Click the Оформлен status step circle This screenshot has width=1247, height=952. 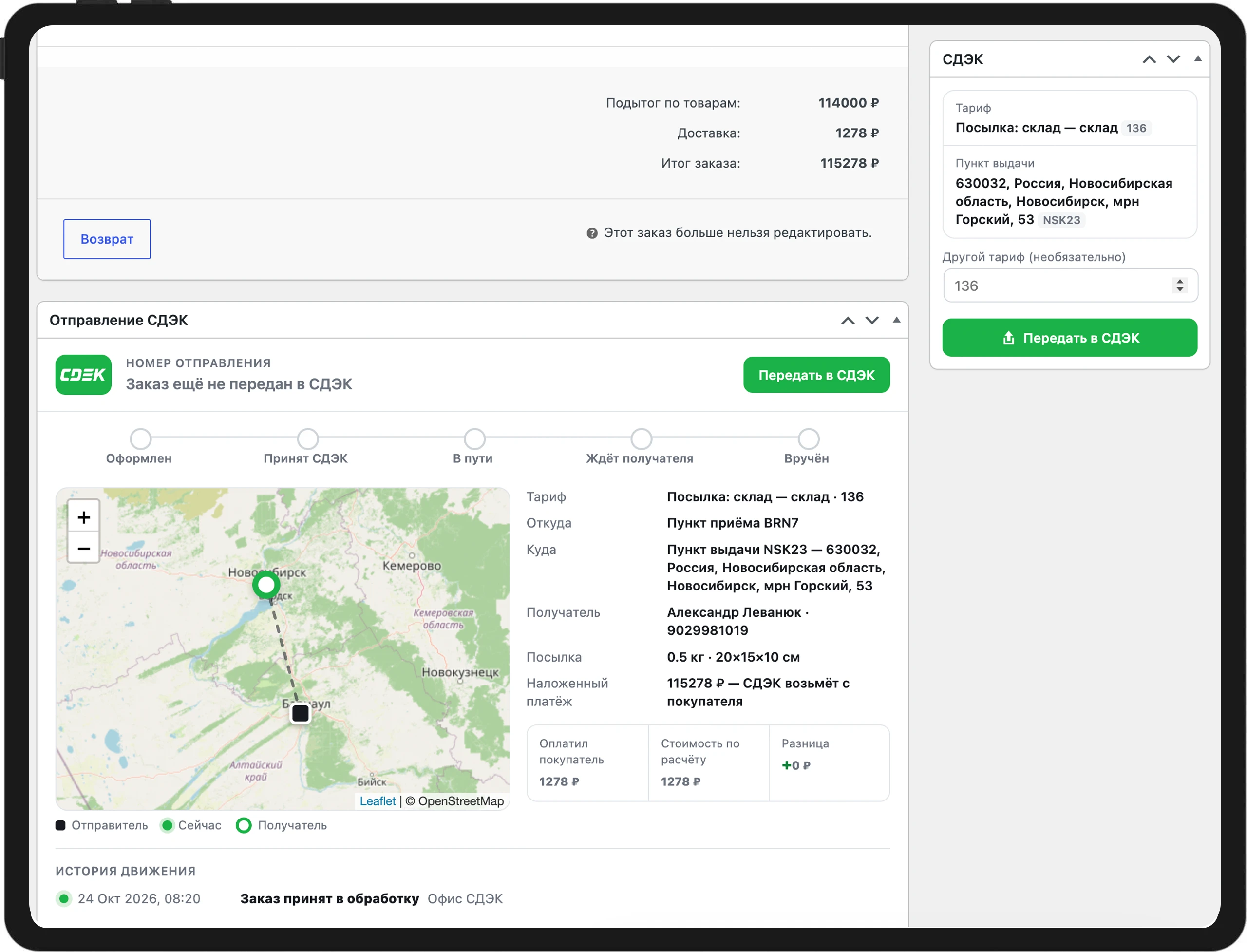[140, 438]
